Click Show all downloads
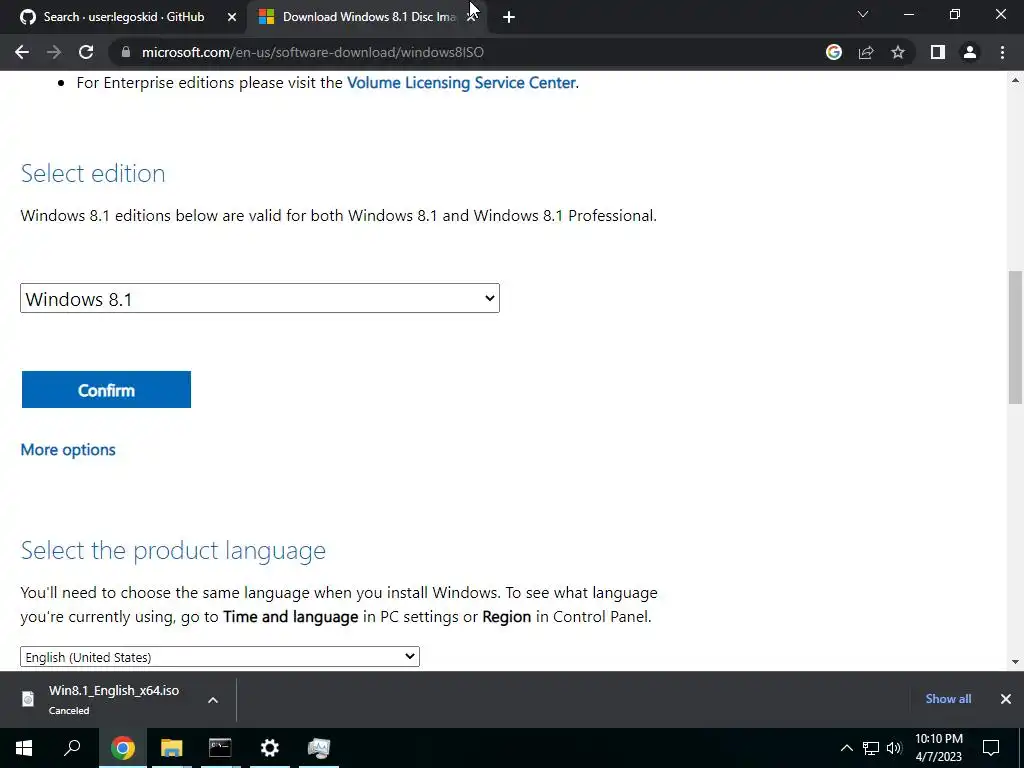The height and width of the screenshot is (768, 1024). pos(948,699)
